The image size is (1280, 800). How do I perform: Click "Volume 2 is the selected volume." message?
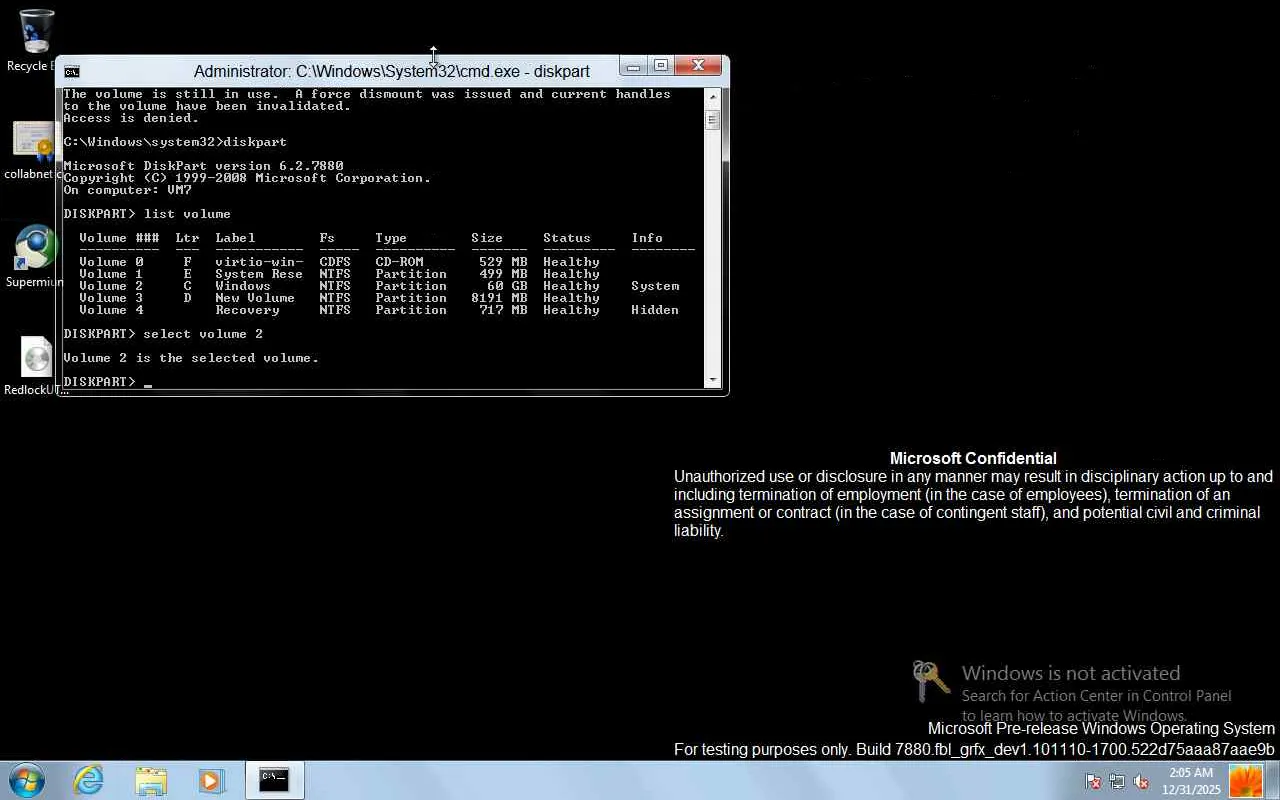[x=191, y=358]
